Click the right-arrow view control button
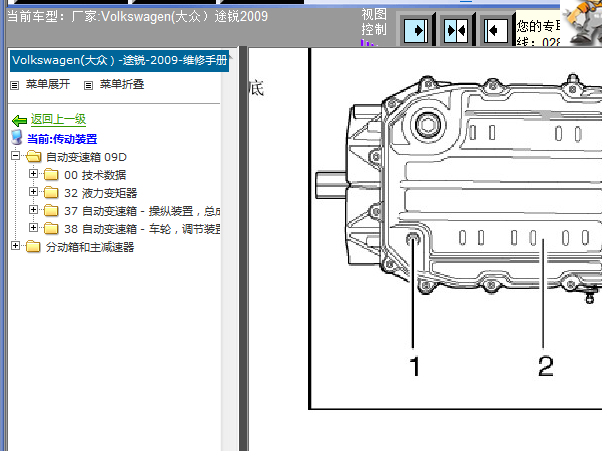The height and width of the screenshot is (451, 602). 415,30
